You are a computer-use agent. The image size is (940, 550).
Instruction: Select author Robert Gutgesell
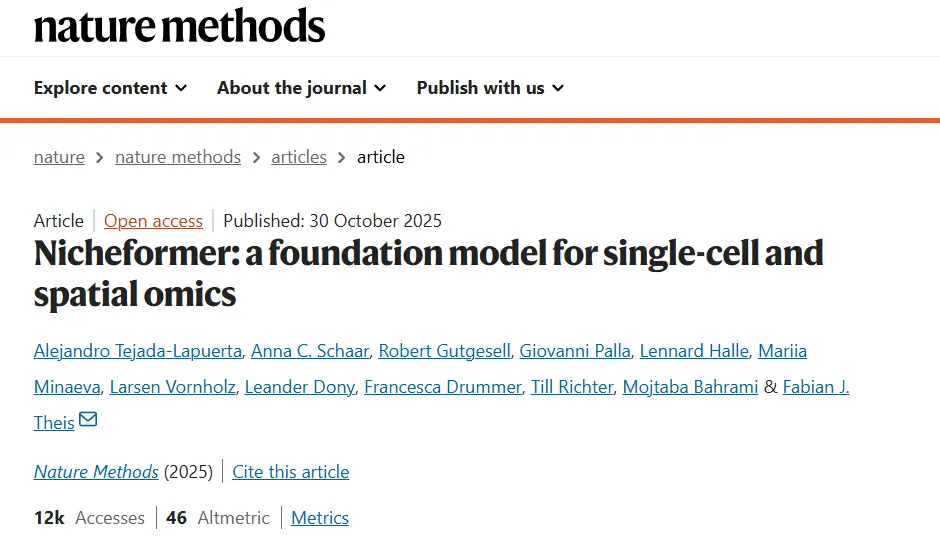click(x=445, y=351)
